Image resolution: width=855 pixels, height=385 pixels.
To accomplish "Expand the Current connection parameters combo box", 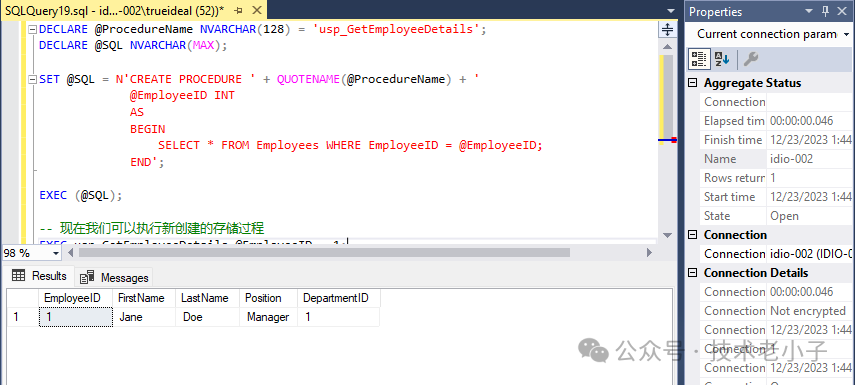I will pyautogui.click(x=846, y=34).
